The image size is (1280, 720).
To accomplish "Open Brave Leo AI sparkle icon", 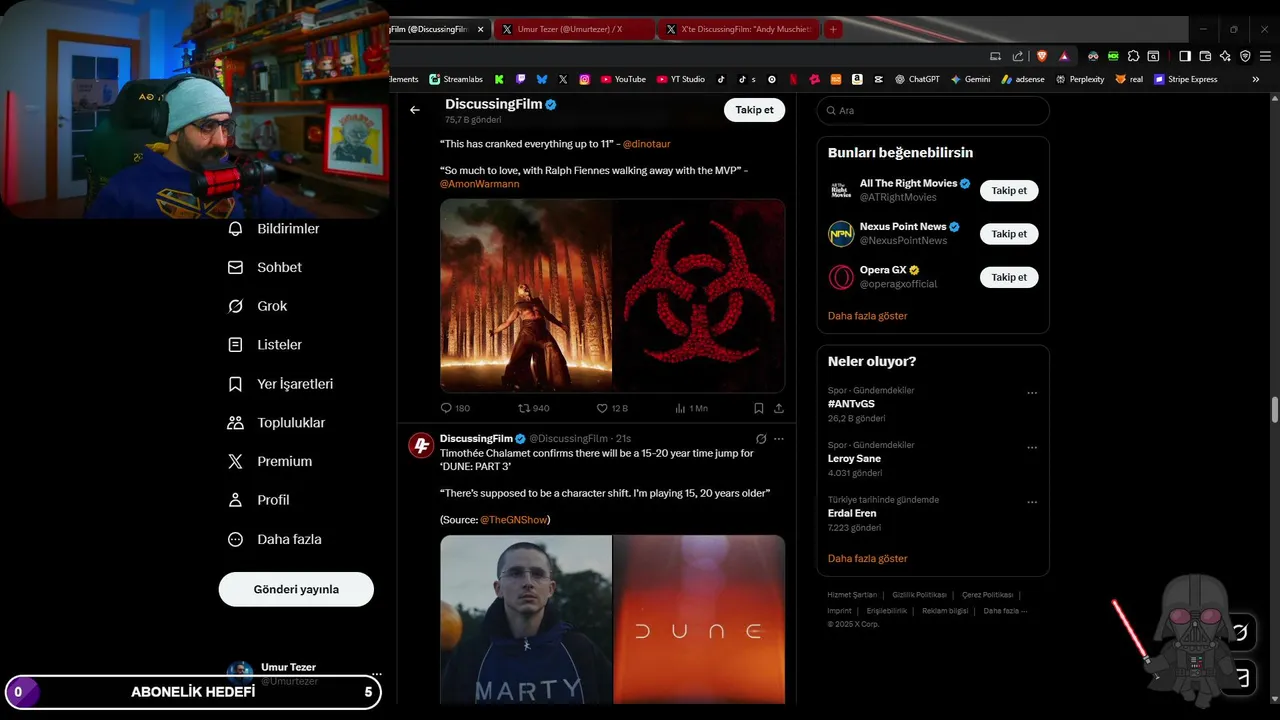I will click(x=1225, y=56).
